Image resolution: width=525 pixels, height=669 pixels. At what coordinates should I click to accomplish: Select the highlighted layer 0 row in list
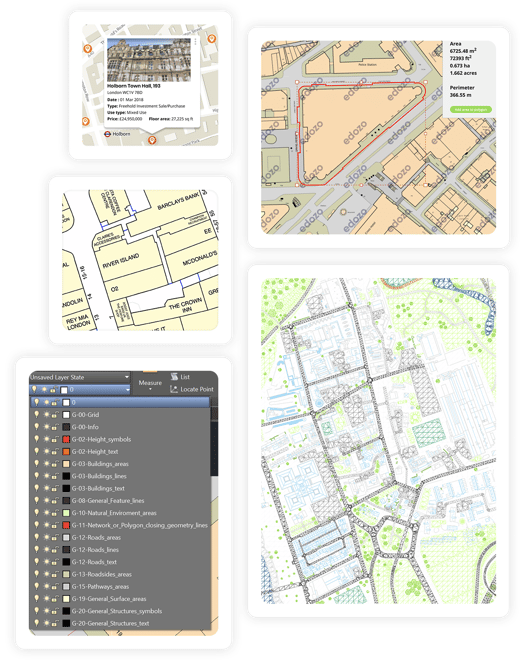click(x=120, y=402)
